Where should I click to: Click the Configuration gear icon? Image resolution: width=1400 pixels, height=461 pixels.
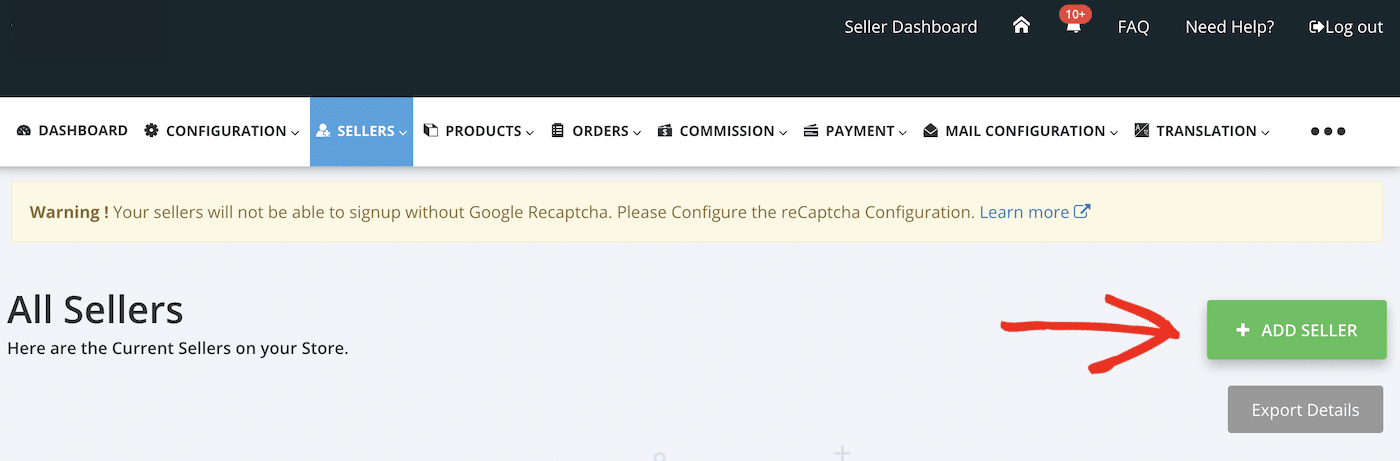[x=151, y=131]
